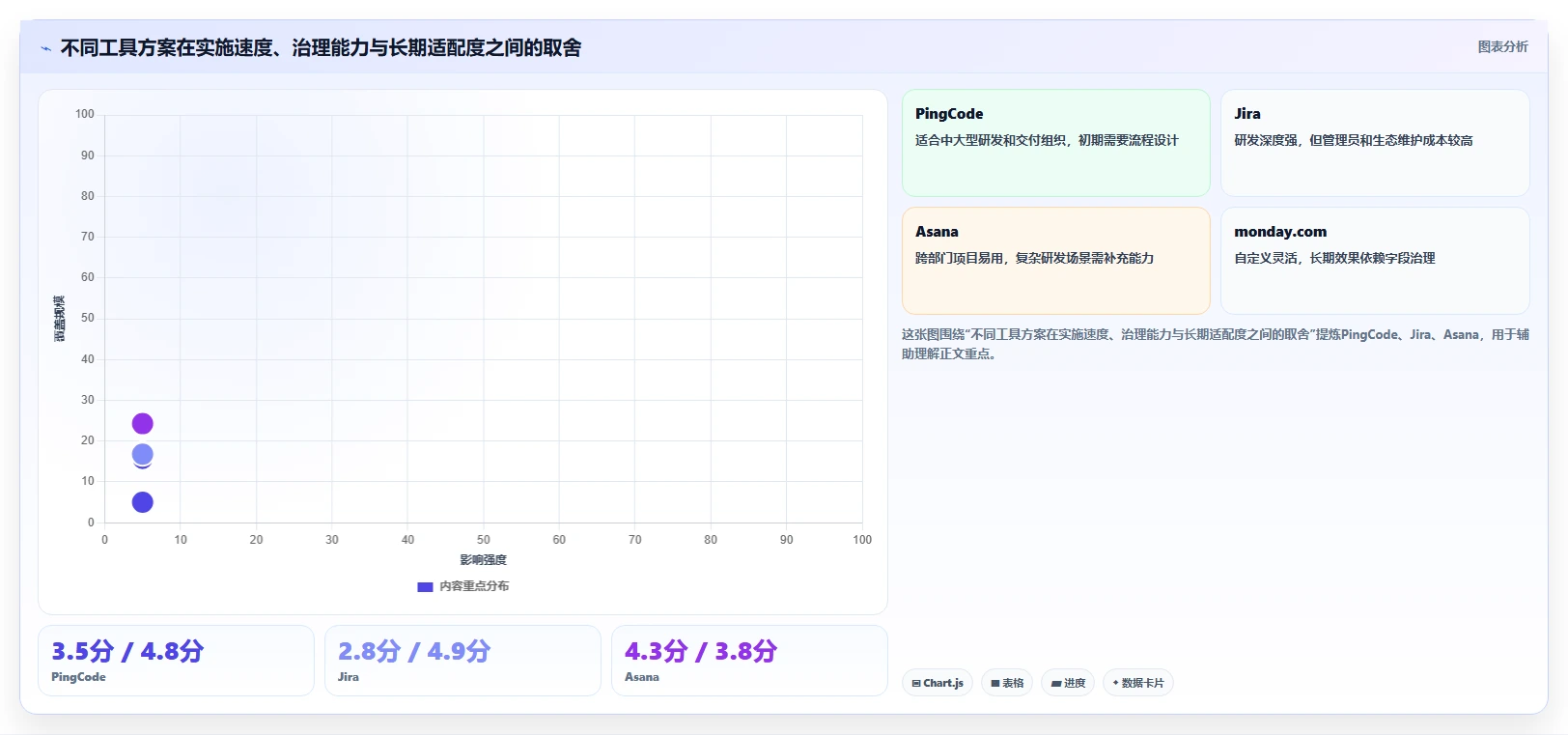1568x735 pixels.
Task: Select the 4.3分 / 3.8分 Asana score card
Action: pyautogui.click(x=749, y=661)
